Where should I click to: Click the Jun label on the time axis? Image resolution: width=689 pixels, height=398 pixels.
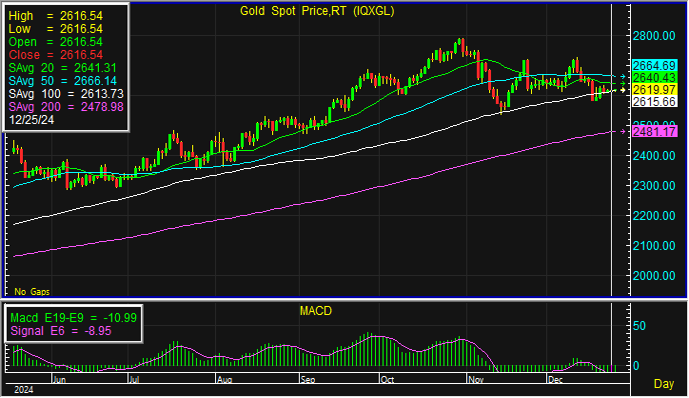[59, 380]
